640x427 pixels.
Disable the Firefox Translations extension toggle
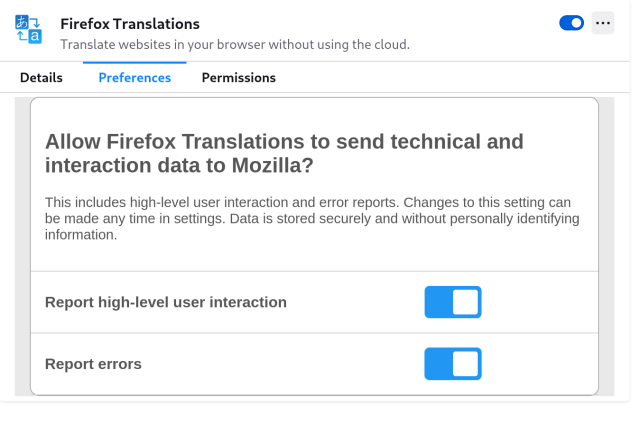pos(571,23)
